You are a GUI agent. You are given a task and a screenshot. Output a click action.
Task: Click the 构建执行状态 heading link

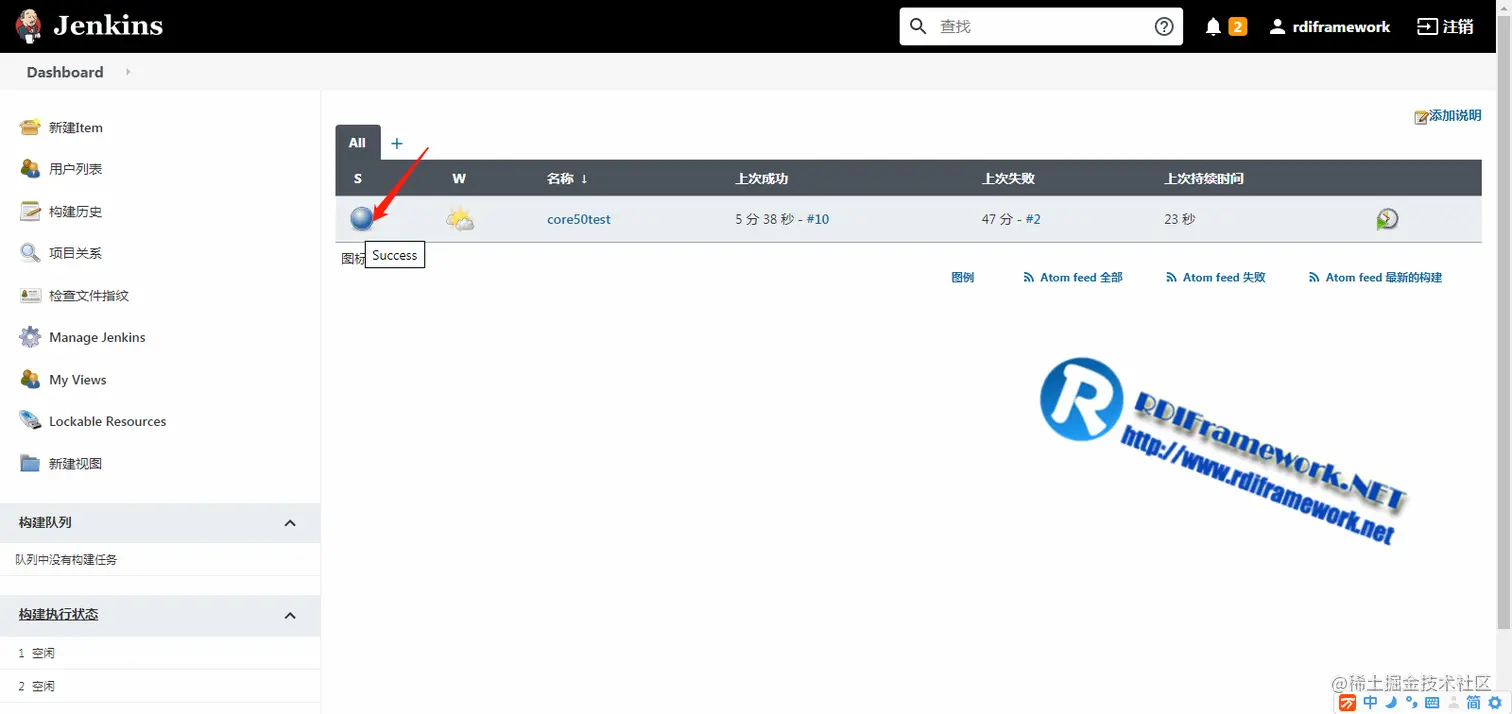coord(58,614)
